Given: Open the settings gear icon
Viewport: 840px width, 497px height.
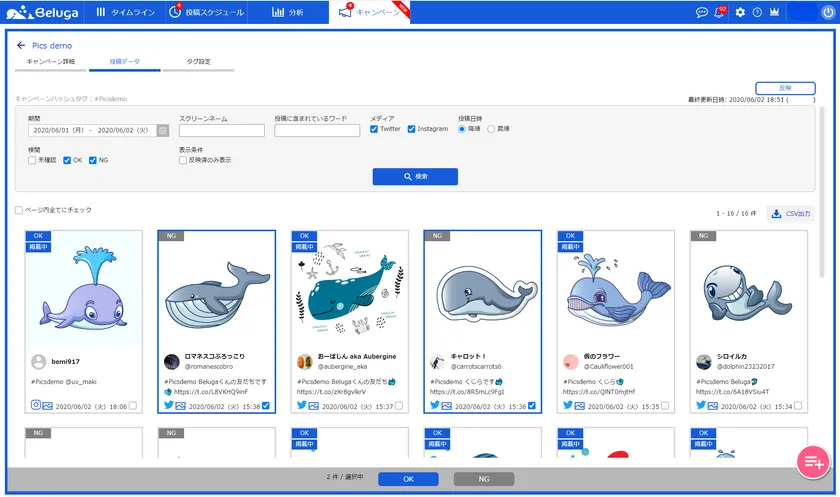Looking at the screenshot, I should (x=740, y=12).
